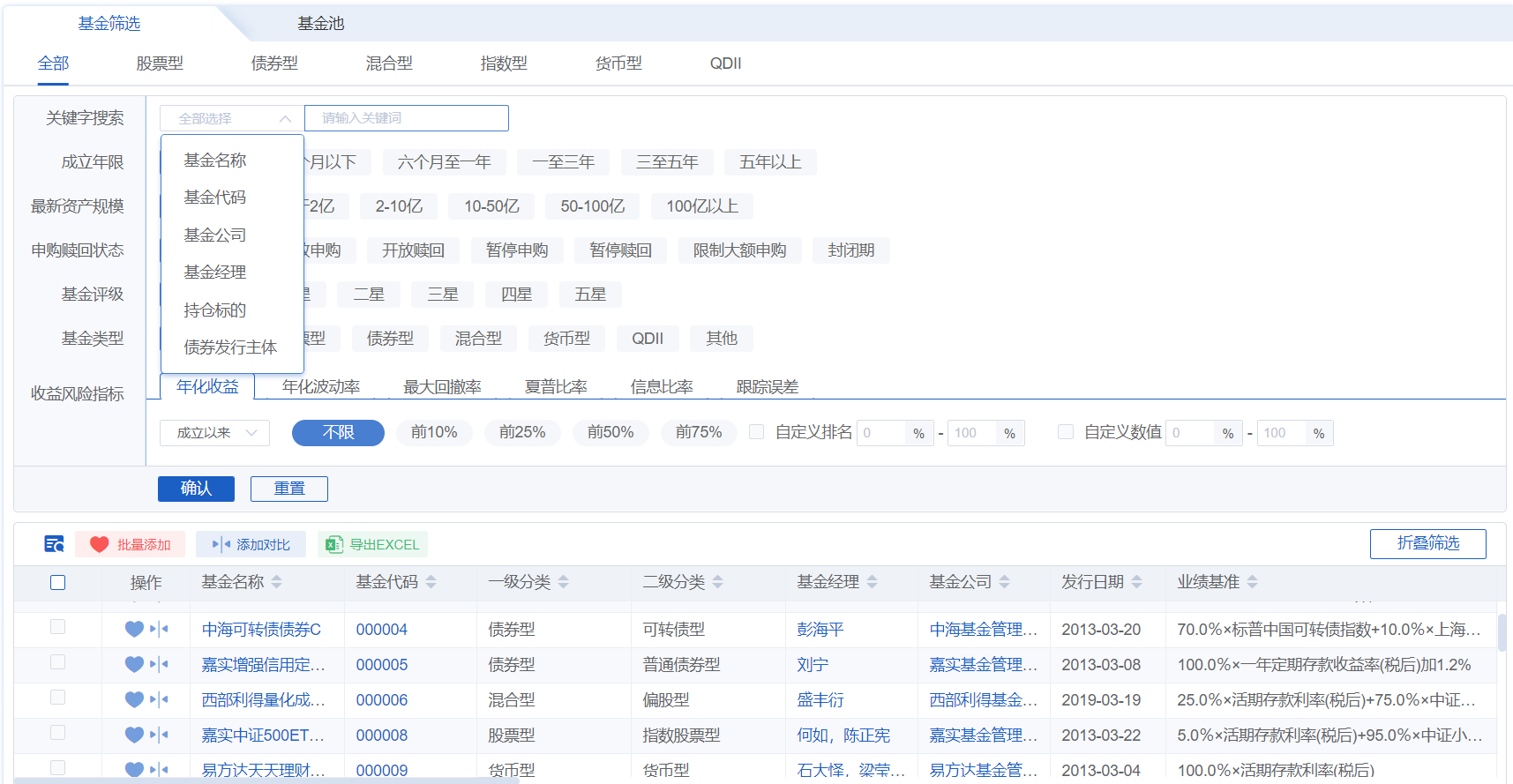Click compare icon for 嘉实增强信用定 row
This screenshot has width=1513, height=784.
coord(159,664)
